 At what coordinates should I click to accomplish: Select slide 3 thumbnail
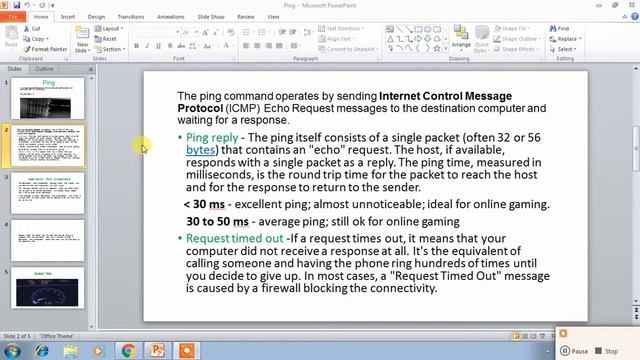(48, 193)
